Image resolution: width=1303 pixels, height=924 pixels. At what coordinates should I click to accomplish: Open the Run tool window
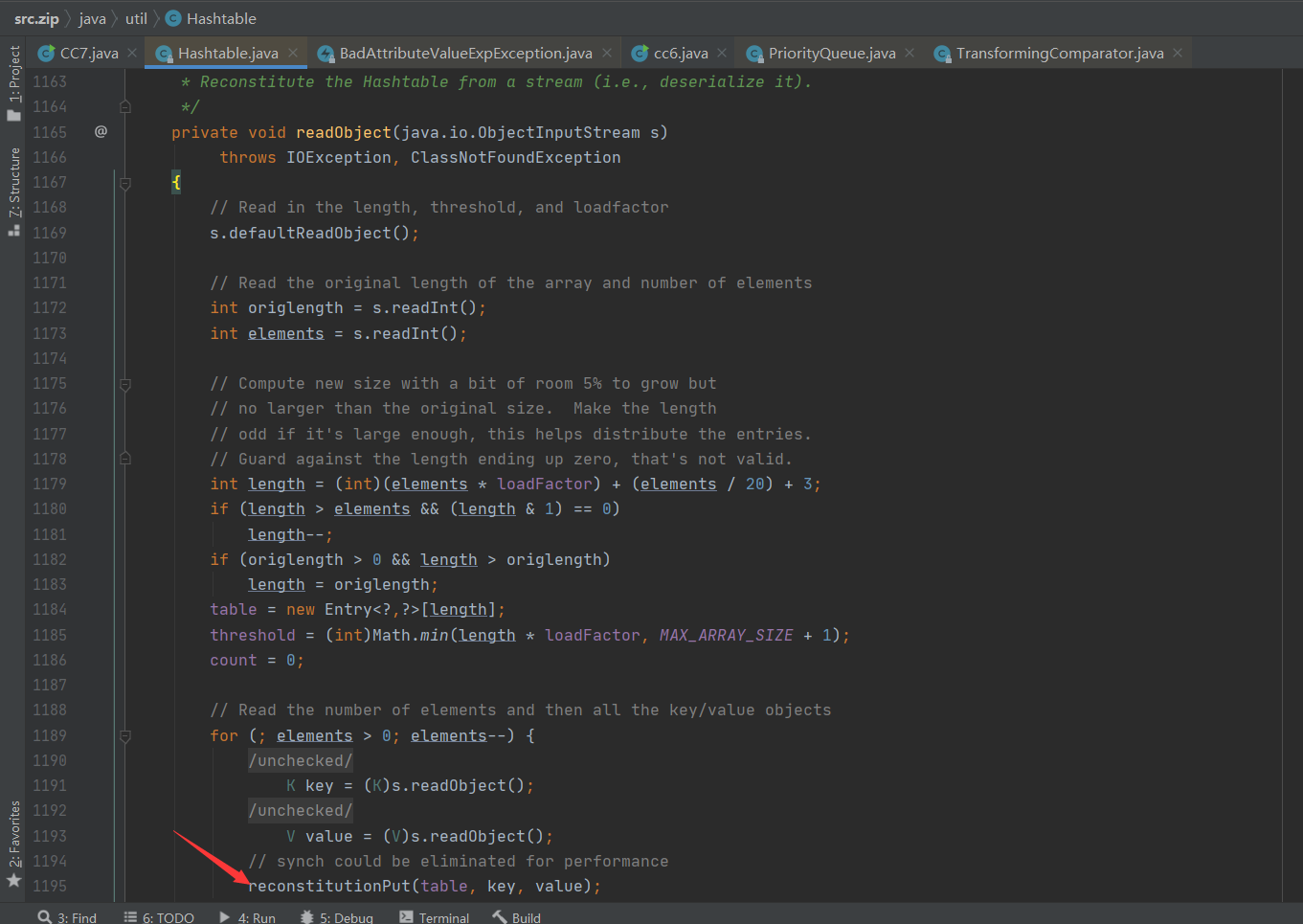247,917
